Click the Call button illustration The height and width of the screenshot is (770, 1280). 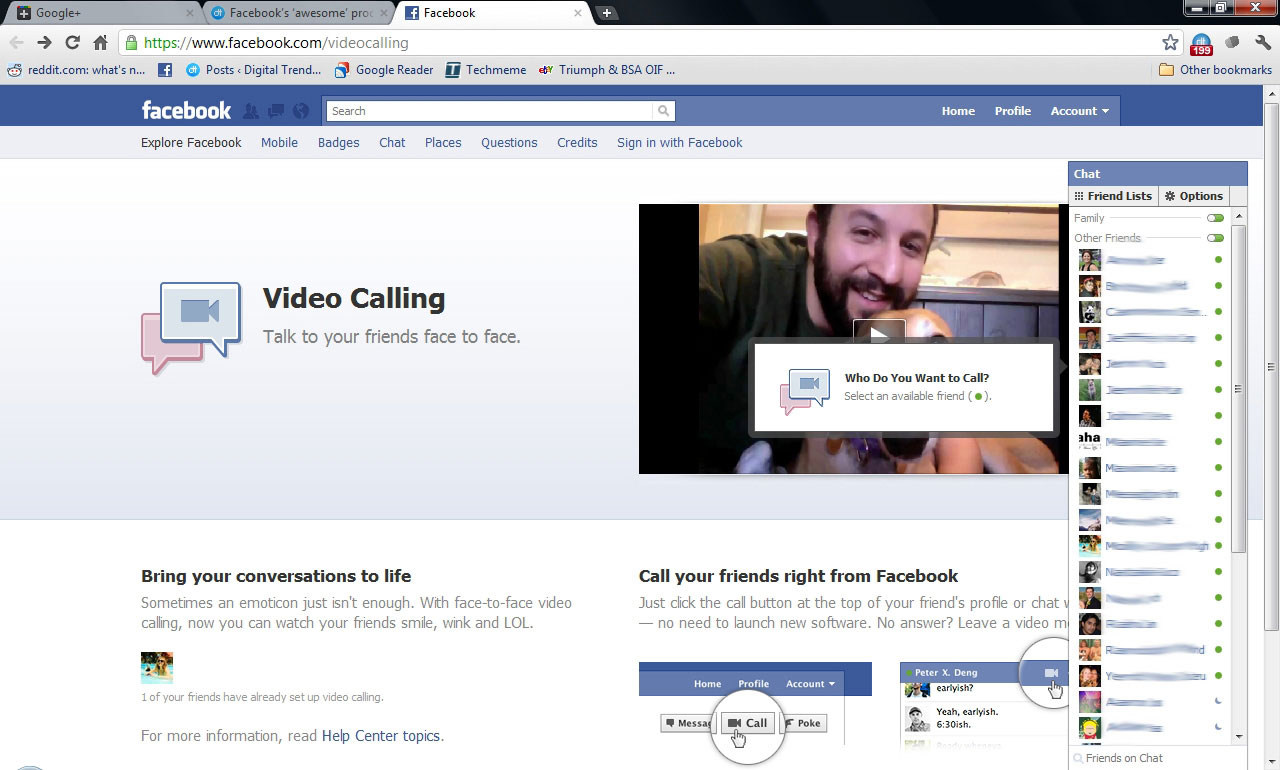tap(747, 723)
